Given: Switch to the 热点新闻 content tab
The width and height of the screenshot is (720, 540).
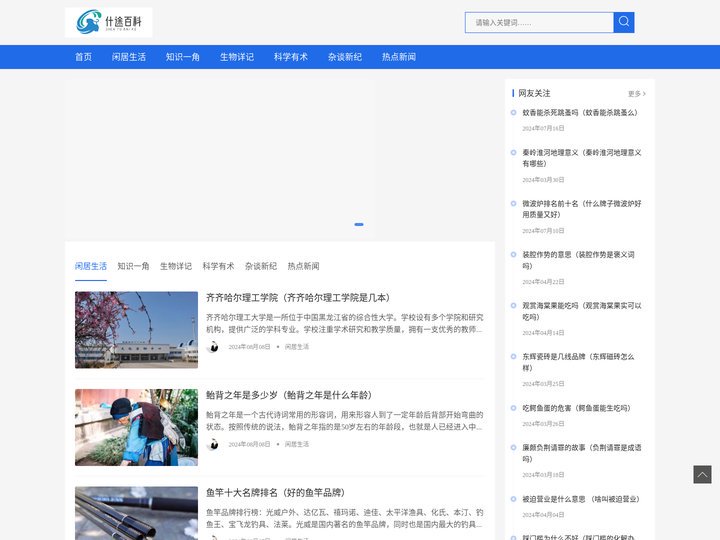Looking at the screenshot, I should (x=303, y=266).
